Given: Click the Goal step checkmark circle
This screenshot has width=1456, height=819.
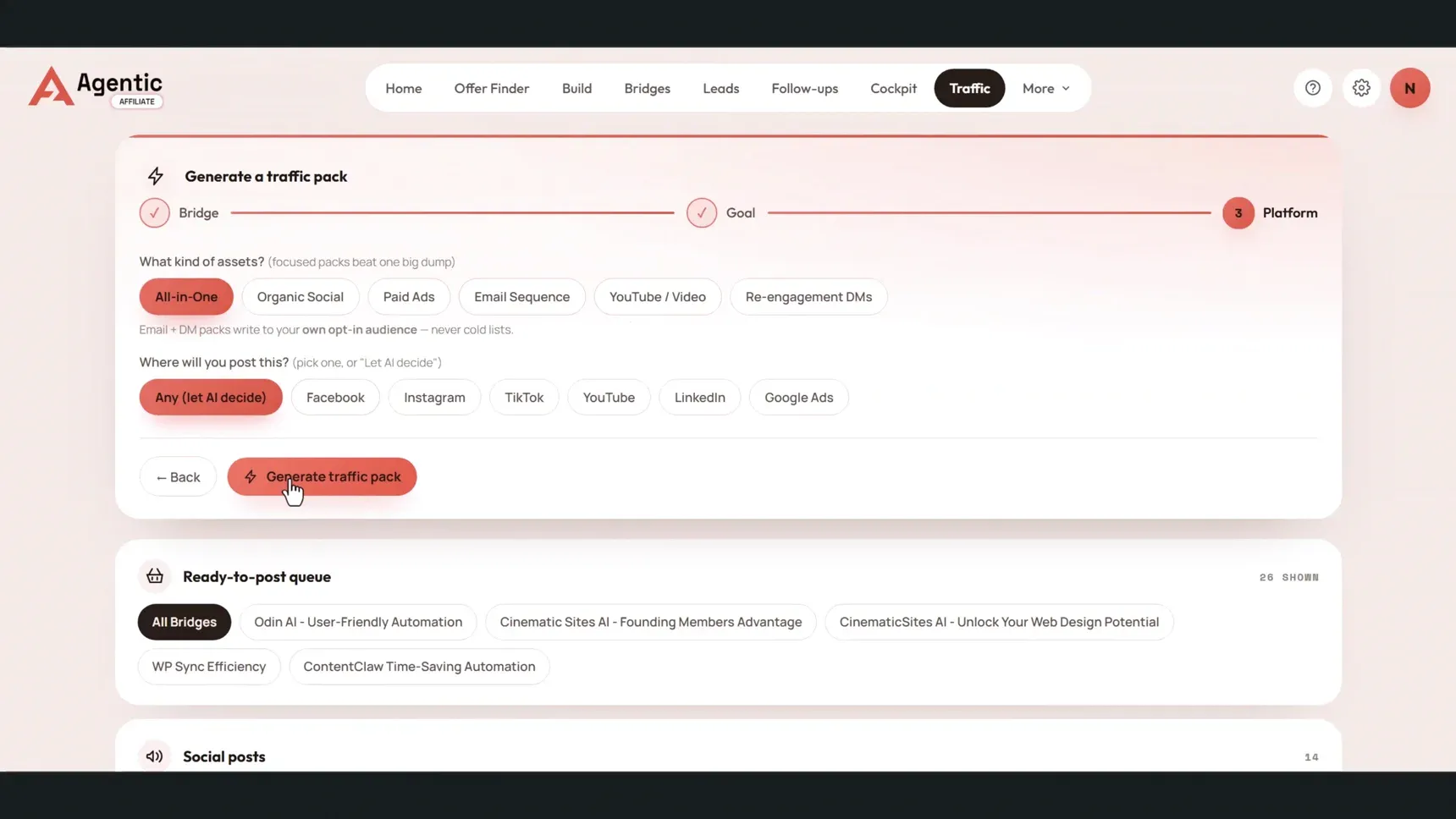Looking at the screenshot, I should [x=702, y=213].
